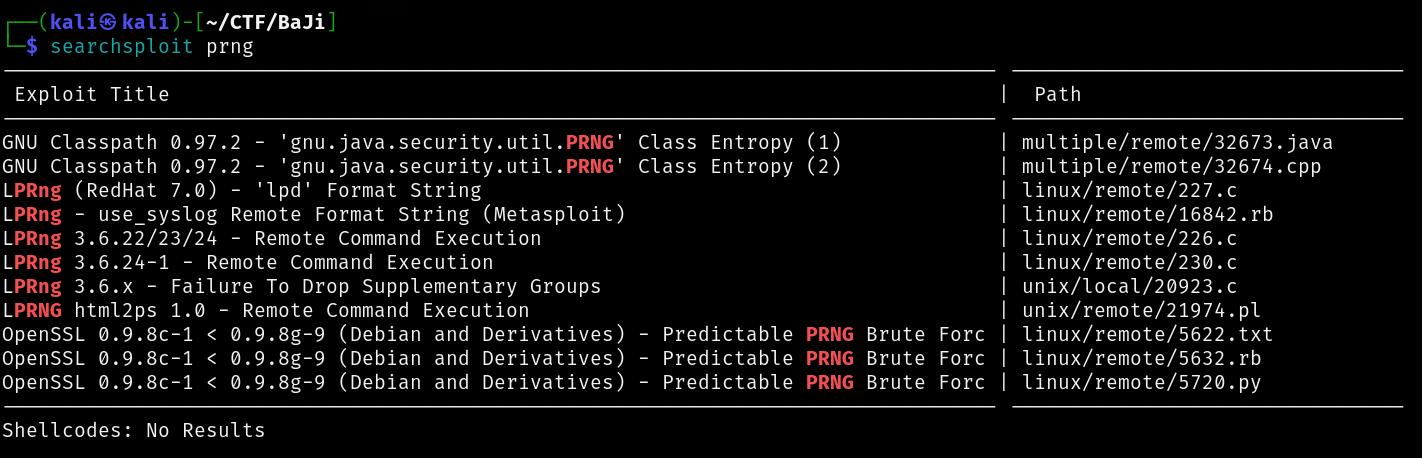Click path linux/remote/230.c
Screen dimensions: 1422x458
pos(1129,262)
